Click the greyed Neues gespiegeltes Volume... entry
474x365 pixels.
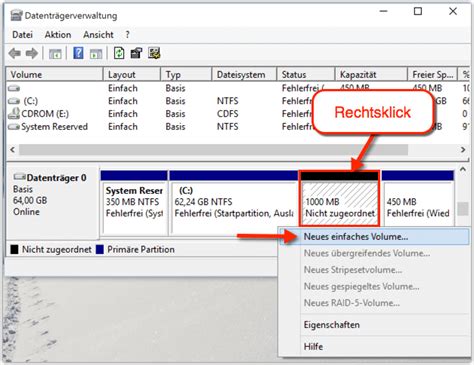point(373,286)
